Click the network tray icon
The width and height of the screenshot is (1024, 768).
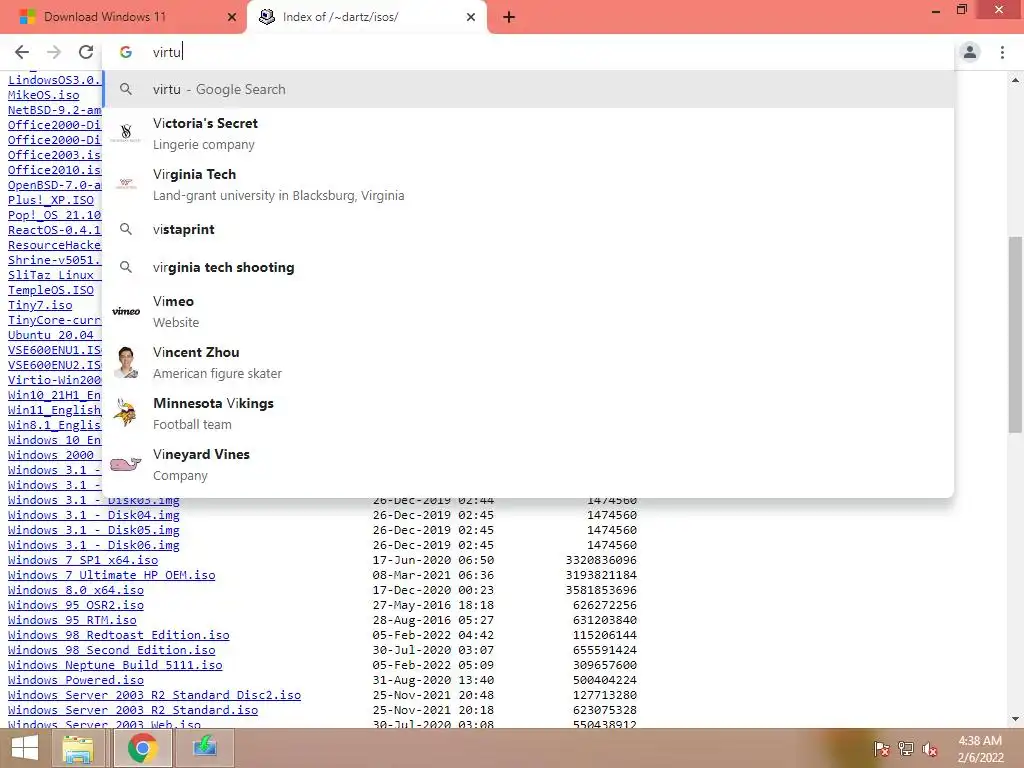click(905, 749)
